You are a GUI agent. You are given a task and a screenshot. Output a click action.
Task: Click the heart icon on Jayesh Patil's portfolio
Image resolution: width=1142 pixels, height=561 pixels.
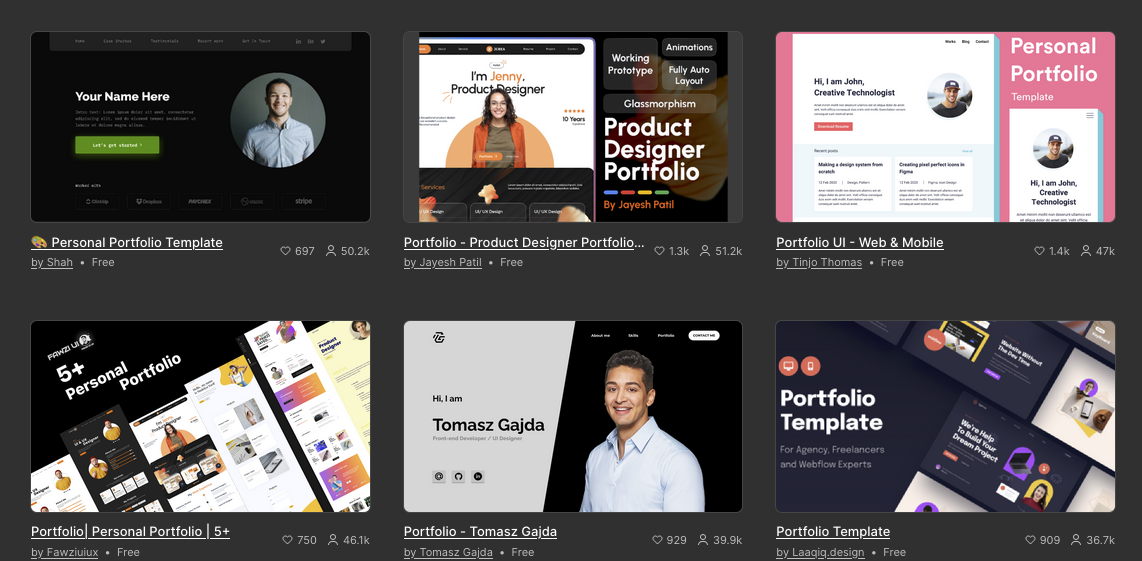pyautogui.click(x=659, y=251)
